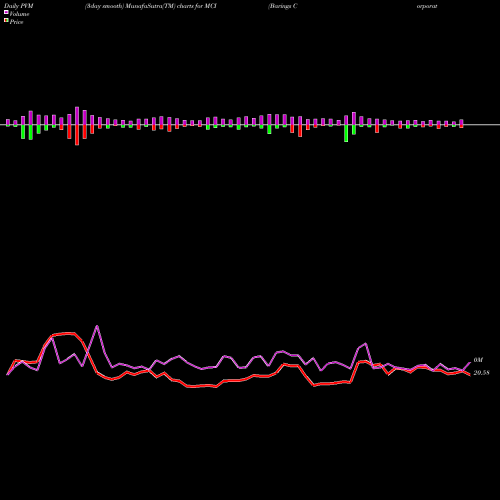Click the magenta Volume legend swatch

click(6, 13)
